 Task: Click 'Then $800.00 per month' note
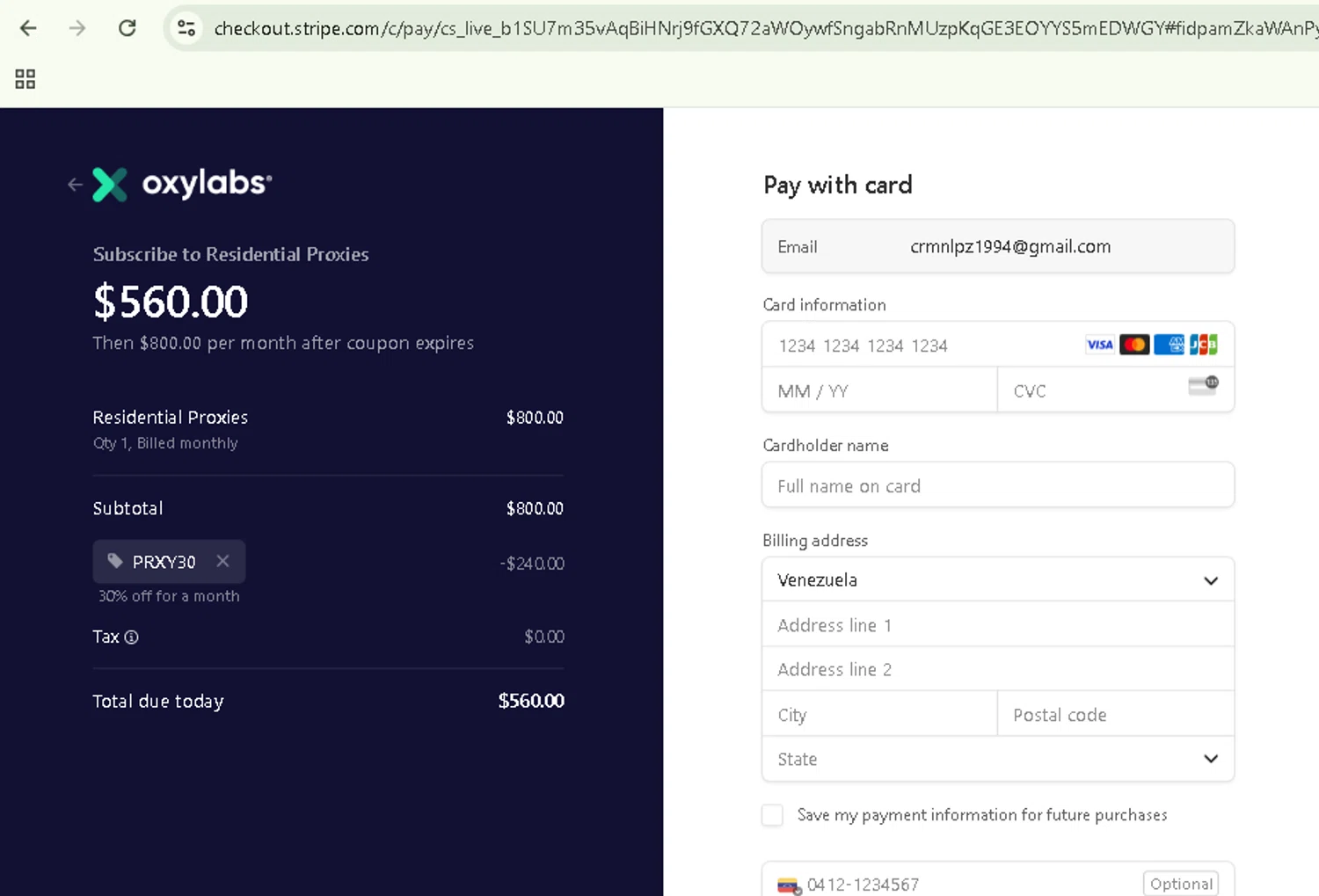pos(283,343)
